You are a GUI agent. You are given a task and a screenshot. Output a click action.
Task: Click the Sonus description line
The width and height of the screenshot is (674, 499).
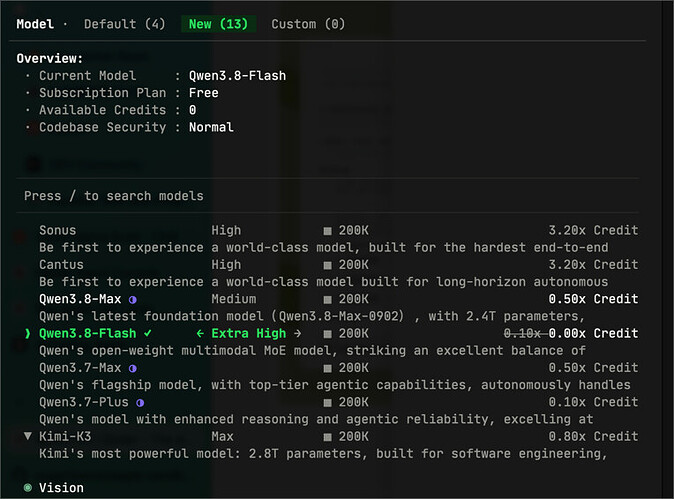click(x=323, y=248)
